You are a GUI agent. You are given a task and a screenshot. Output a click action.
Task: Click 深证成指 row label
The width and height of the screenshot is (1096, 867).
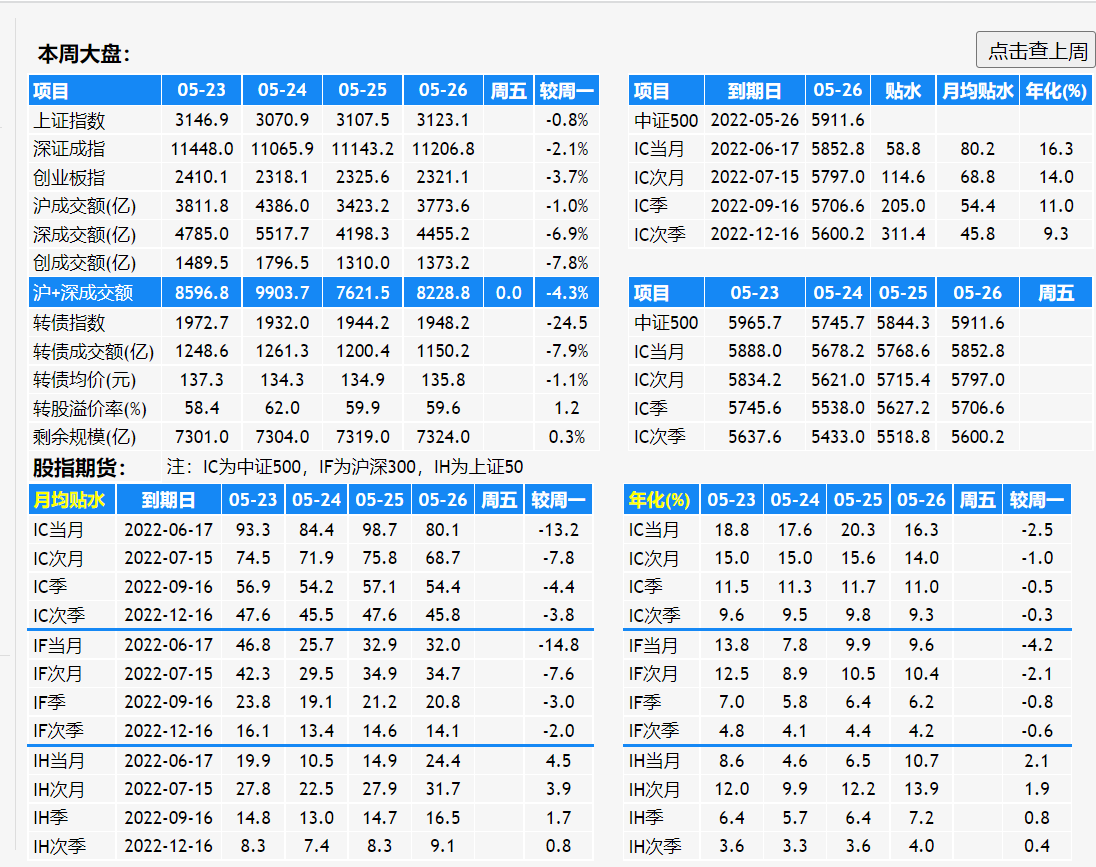click(x=69, y=149)
